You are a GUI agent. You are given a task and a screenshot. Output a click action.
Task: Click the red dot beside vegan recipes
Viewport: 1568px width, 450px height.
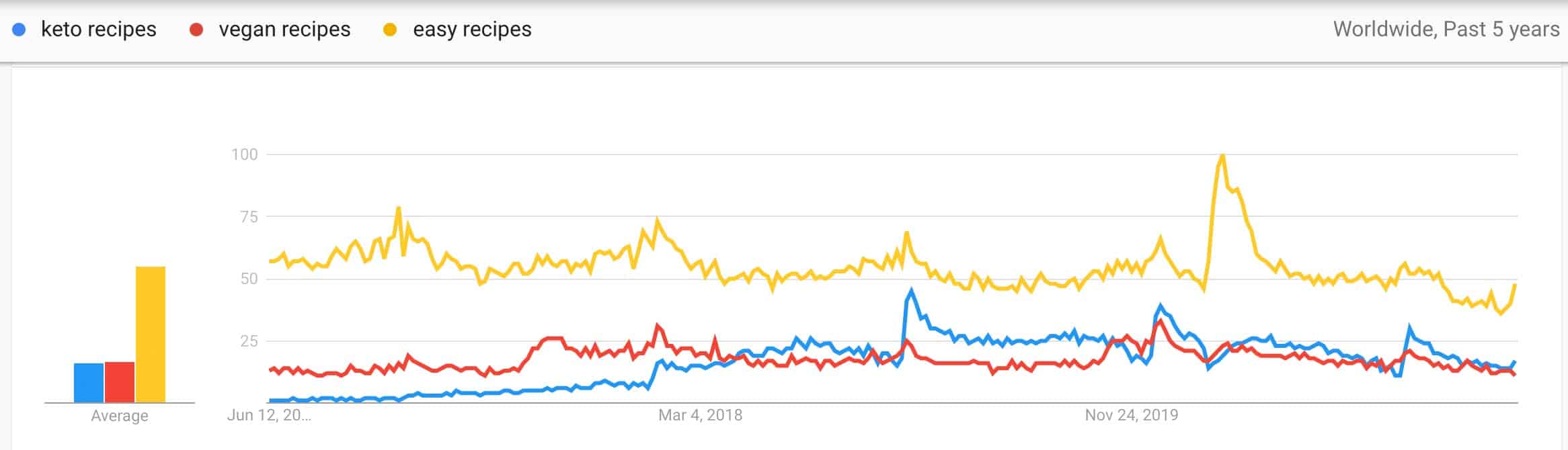(x=196, y=30)
